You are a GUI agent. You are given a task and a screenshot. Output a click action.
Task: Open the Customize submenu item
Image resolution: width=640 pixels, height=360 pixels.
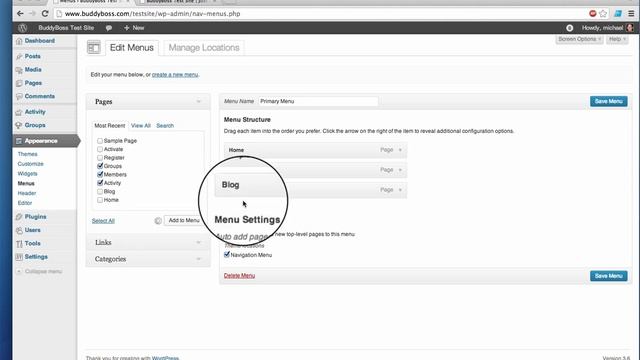pos(31,164)
